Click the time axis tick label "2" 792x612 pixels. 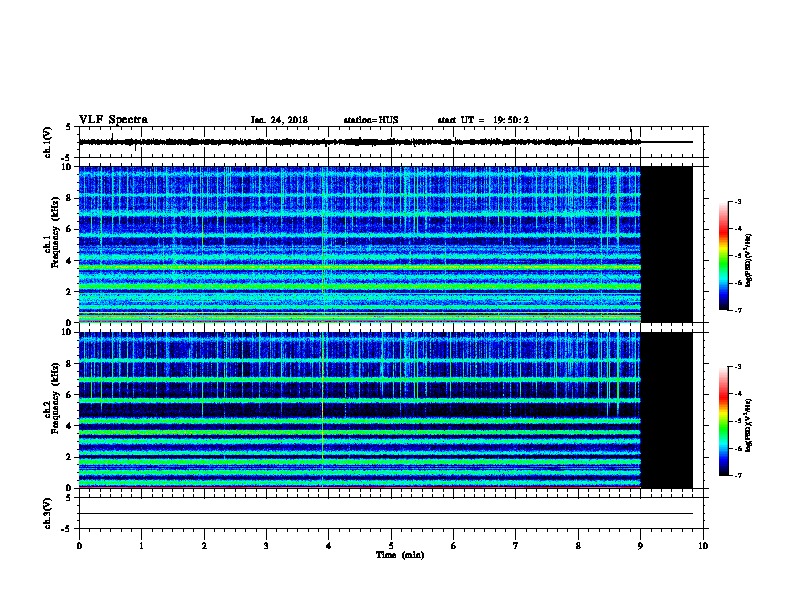[x=204, y=546]
